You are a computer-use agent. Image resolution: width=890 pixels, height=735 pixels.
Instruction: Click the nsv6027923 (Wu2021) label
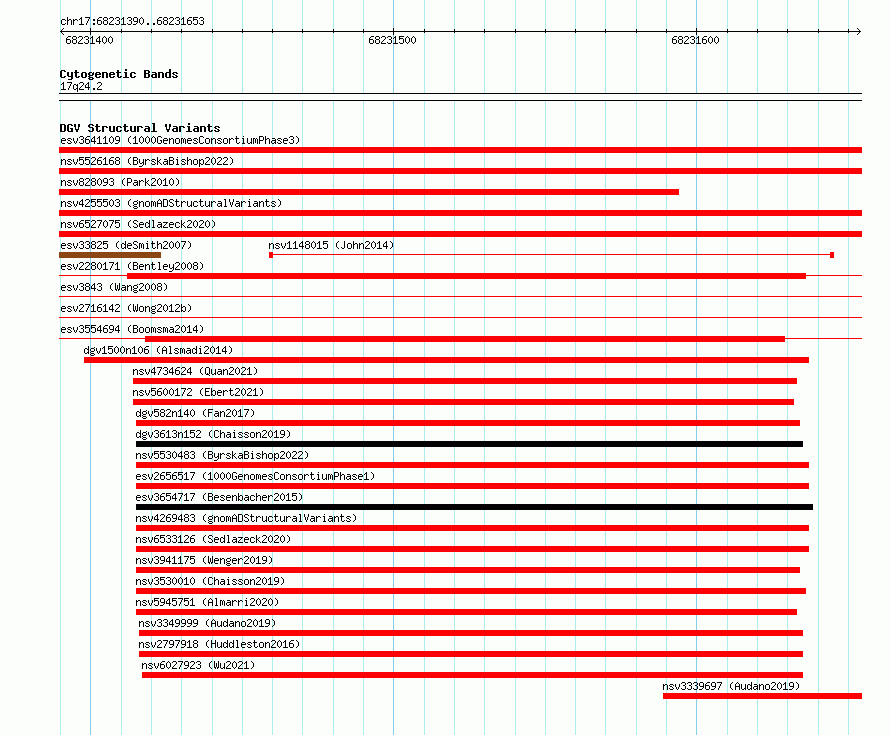[198, 665]
